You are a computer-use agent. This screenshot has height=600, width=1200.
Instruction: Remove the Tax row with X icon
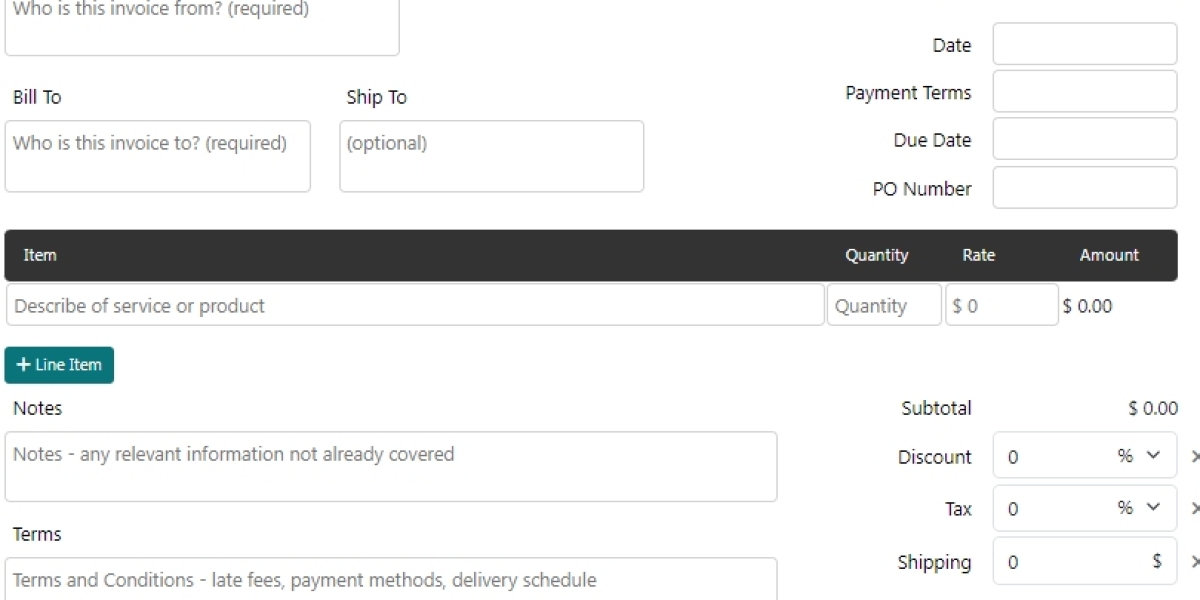click(1194, 509)
